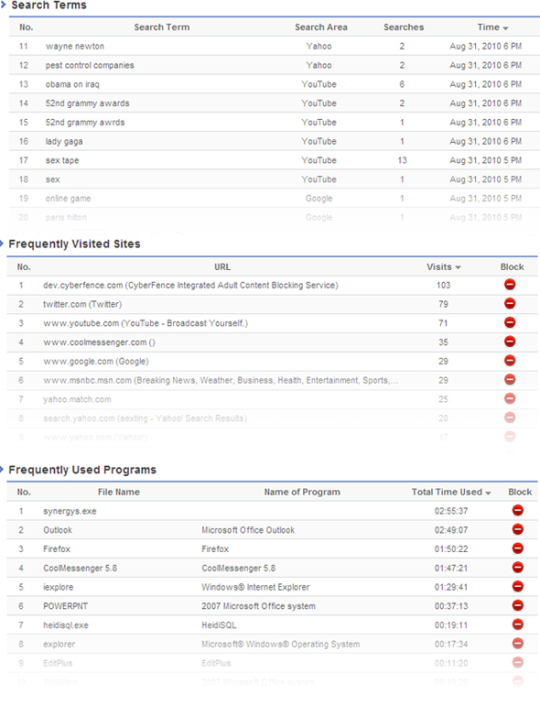Image resolution: width=540 pixels, height=705 pixels.
Task: Click the Search Area column header
Action: [x=321, y=27]
